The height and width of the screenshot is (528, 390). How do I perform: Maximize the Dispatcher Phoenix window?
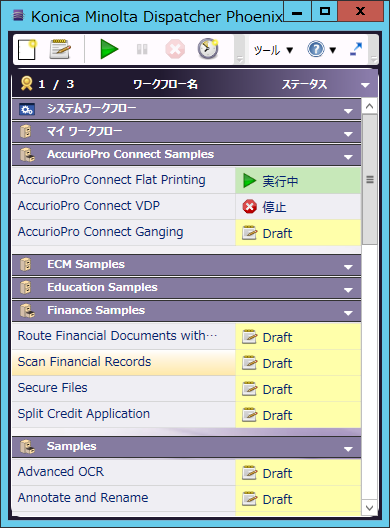point(325,11)
